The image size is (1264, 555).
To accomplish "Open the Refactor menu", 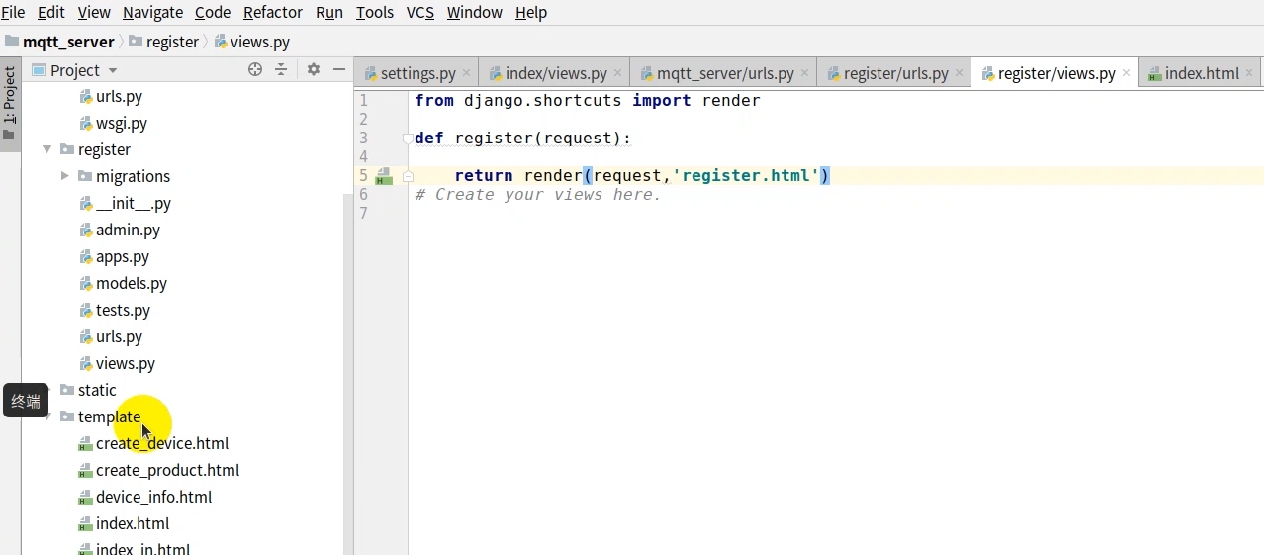I will point(273,12).
